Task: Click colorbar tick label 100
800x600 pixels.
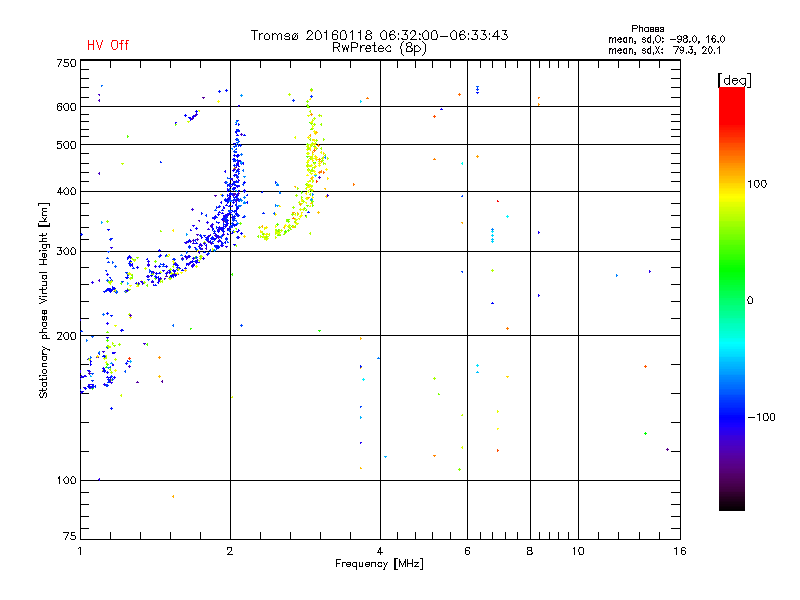Action: click(x=757, y=184)
